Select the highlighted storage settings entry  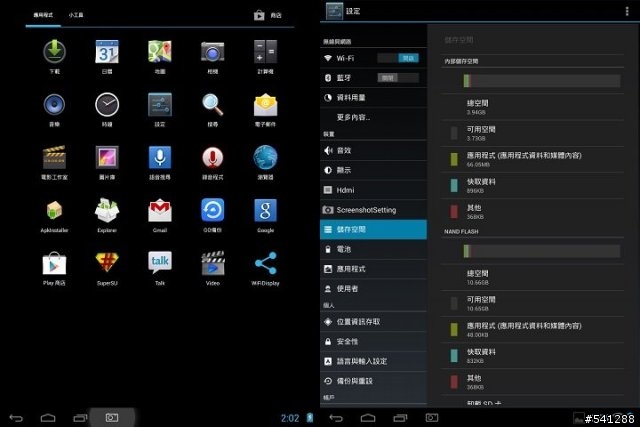click(373, 229)
